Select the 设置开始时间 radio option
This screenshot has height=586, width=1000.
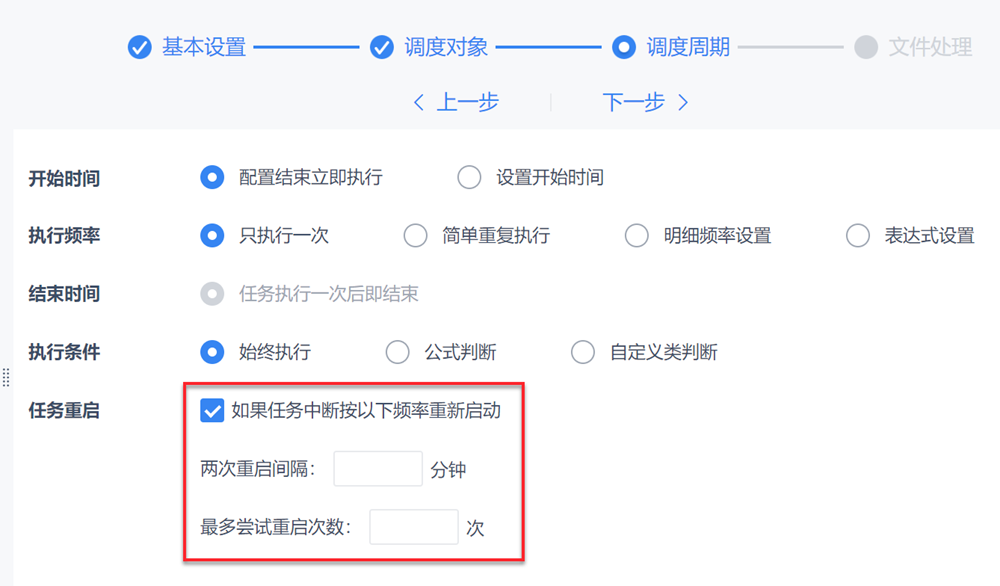(469, 178)
